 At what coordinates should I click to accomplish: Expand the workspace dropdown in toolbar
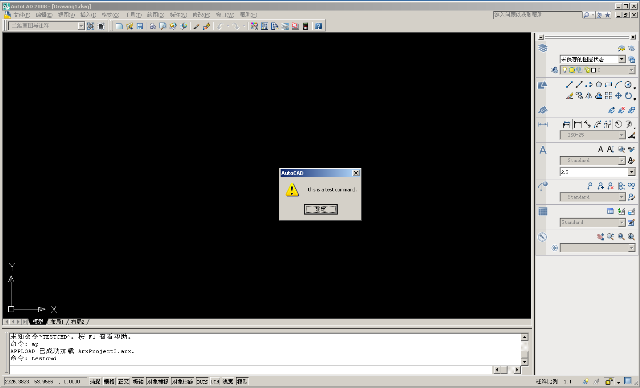[x=81, y=26]
